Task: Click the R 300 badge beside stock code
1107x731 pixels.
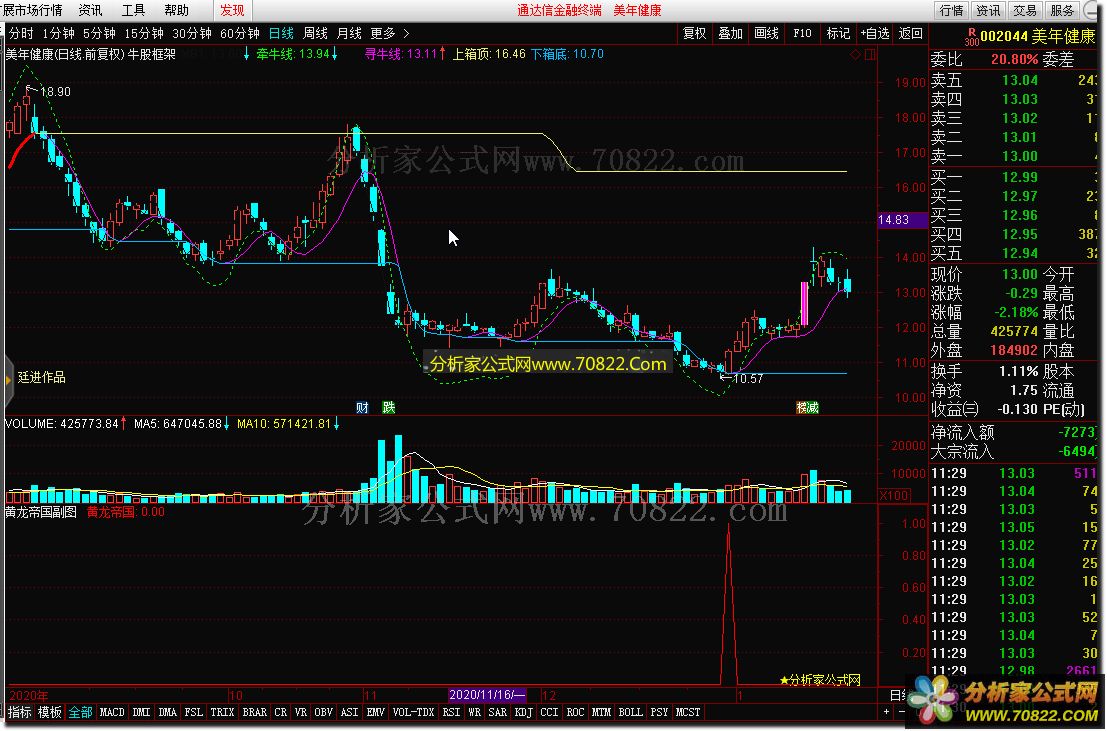Action: coord(972,37)
